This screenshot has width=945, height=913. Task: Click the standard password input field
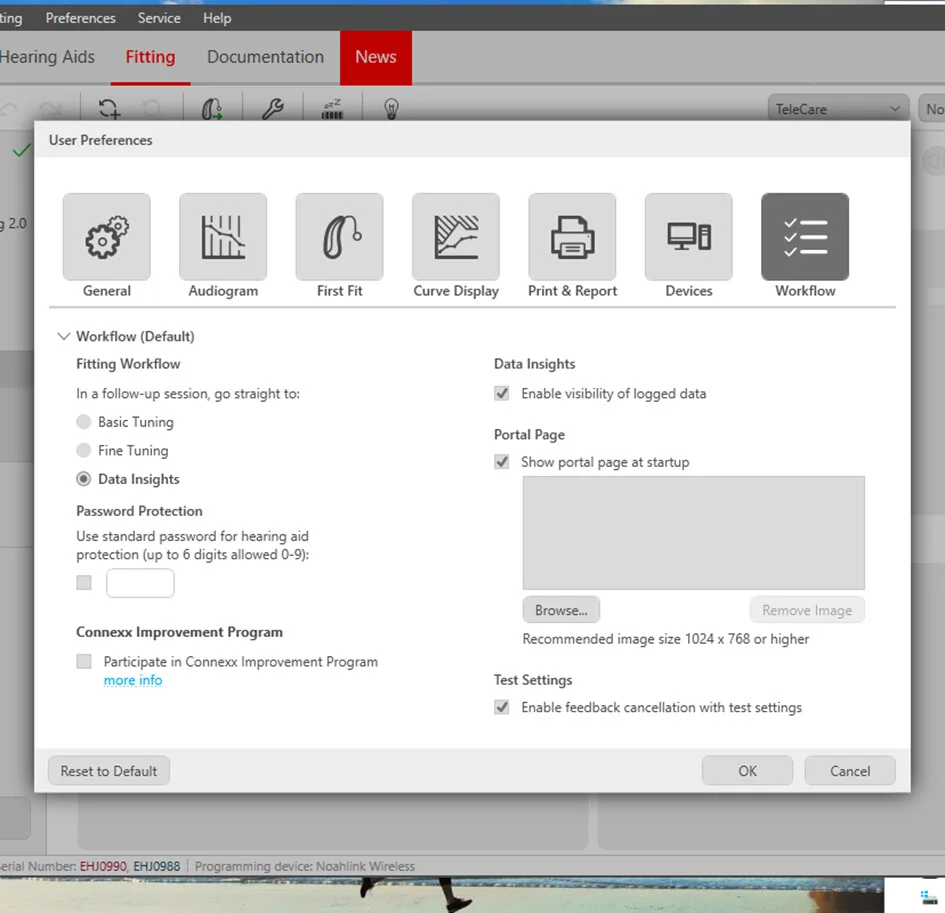[x=140, y=583]
